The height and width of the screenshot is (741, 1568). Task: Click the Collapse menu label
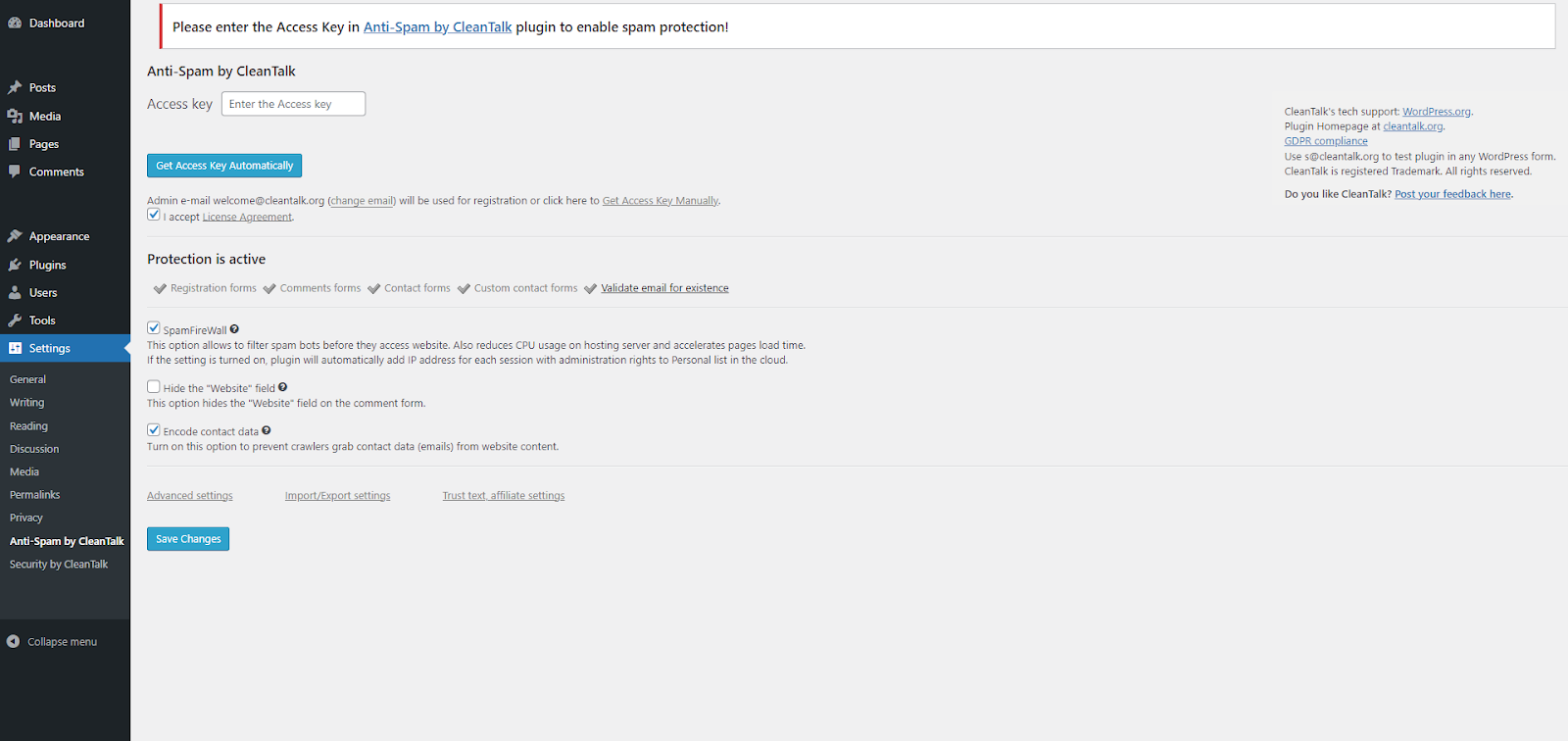(x=62, y=642)
